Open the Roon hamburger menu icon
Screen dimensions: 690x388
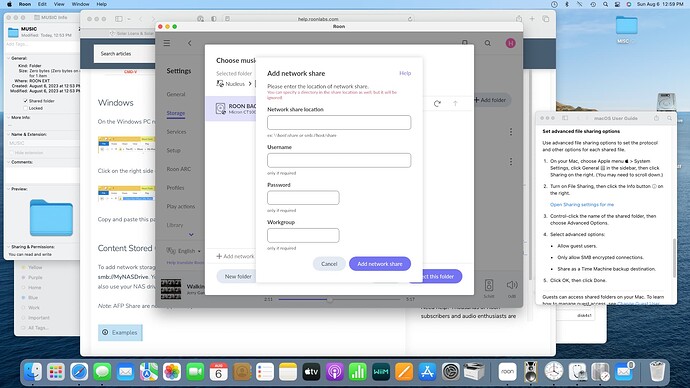(167, 43)
